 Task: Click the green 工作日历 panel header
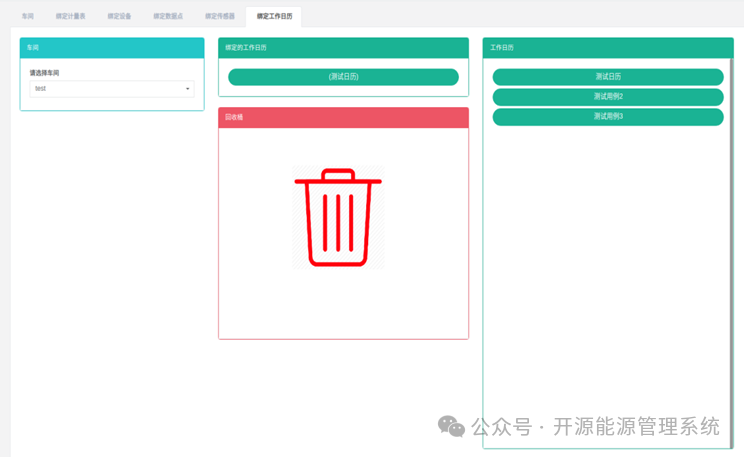[608, 48]
